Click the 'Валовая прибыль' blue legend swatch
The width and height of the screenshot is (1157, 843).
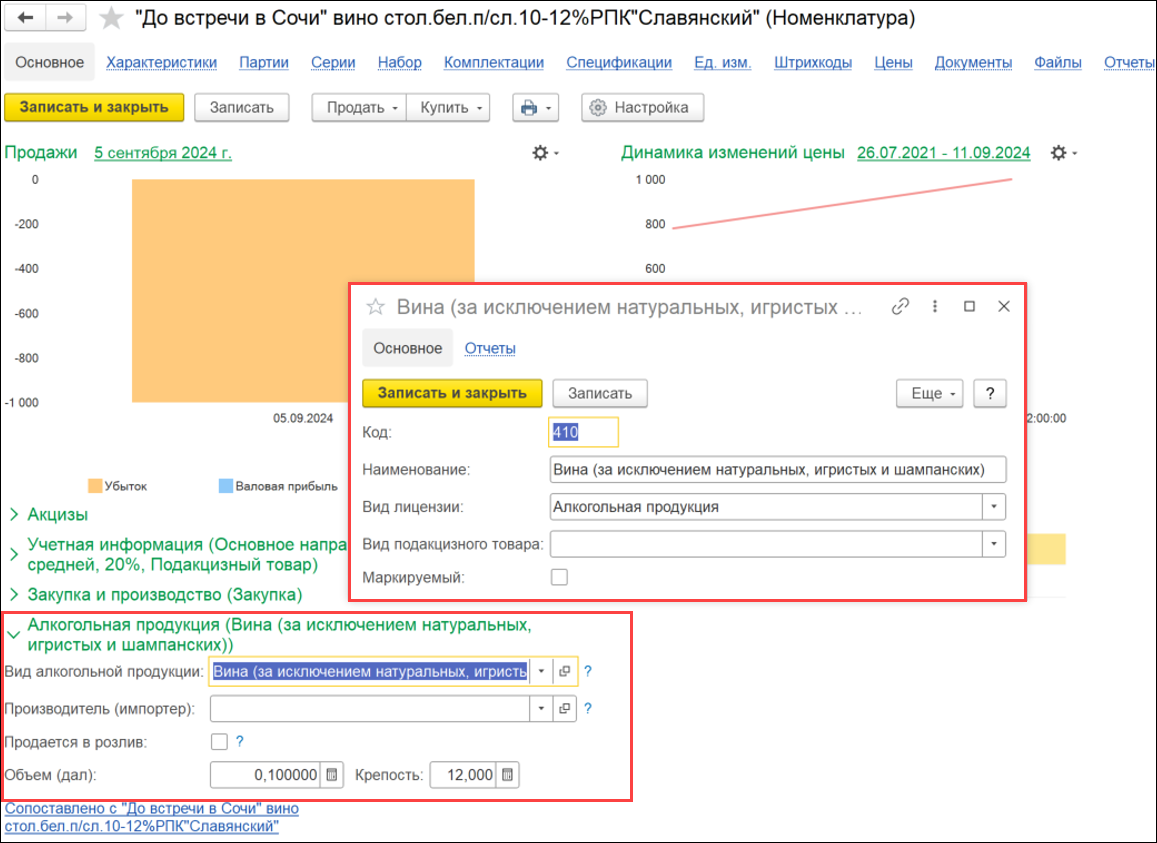[x=226, y=486]
